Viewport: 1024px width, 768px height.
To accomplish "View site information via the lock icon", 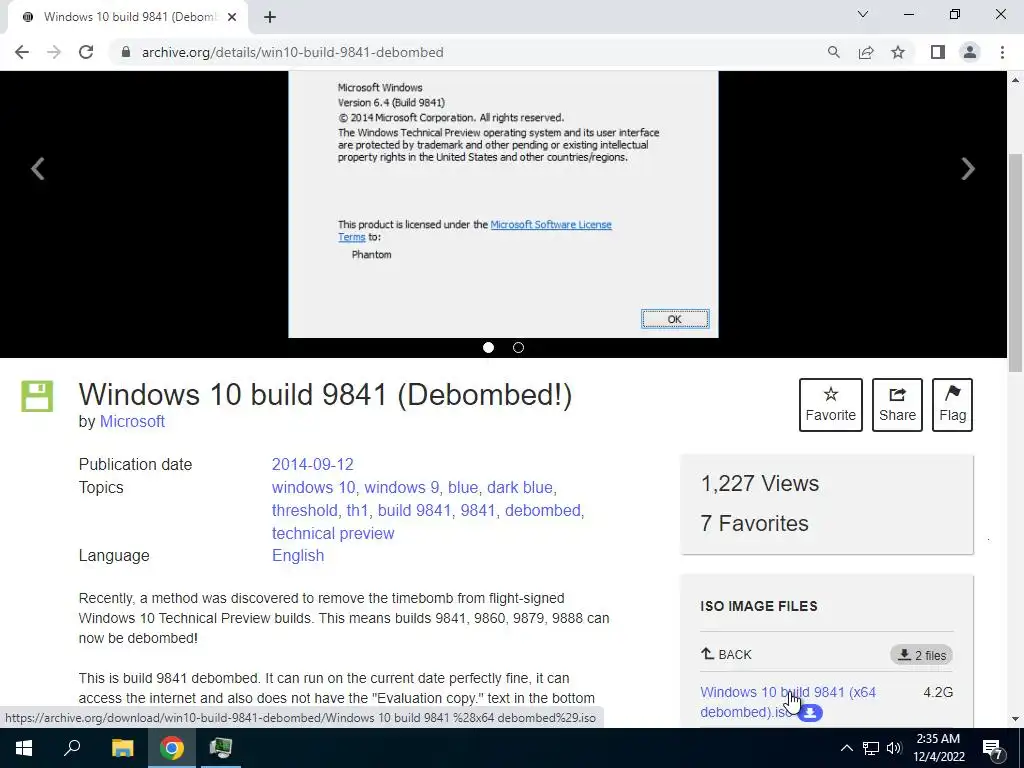I will [126, 52].
